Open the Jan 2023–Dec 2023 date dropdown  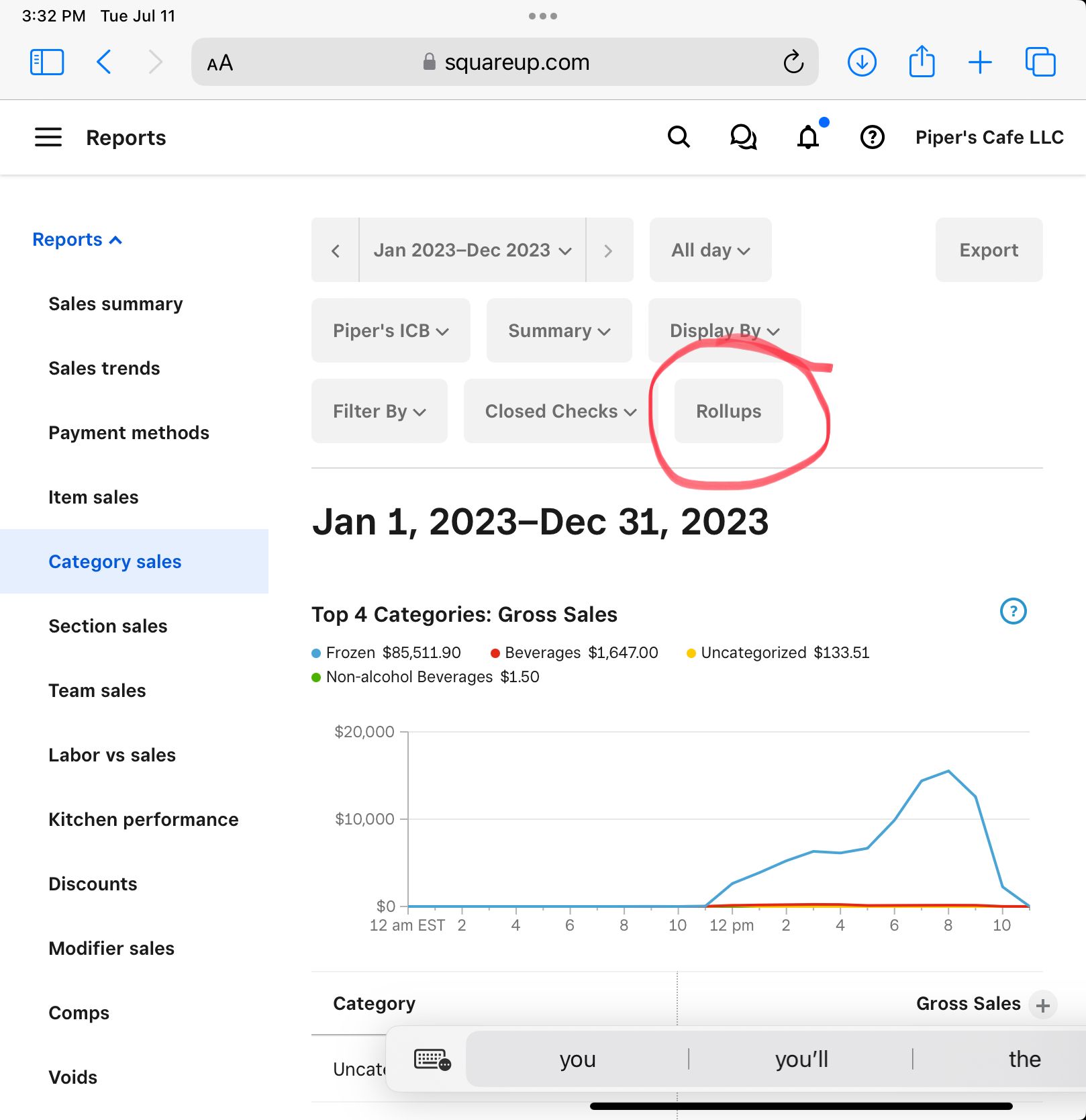(x=473, y=250)
